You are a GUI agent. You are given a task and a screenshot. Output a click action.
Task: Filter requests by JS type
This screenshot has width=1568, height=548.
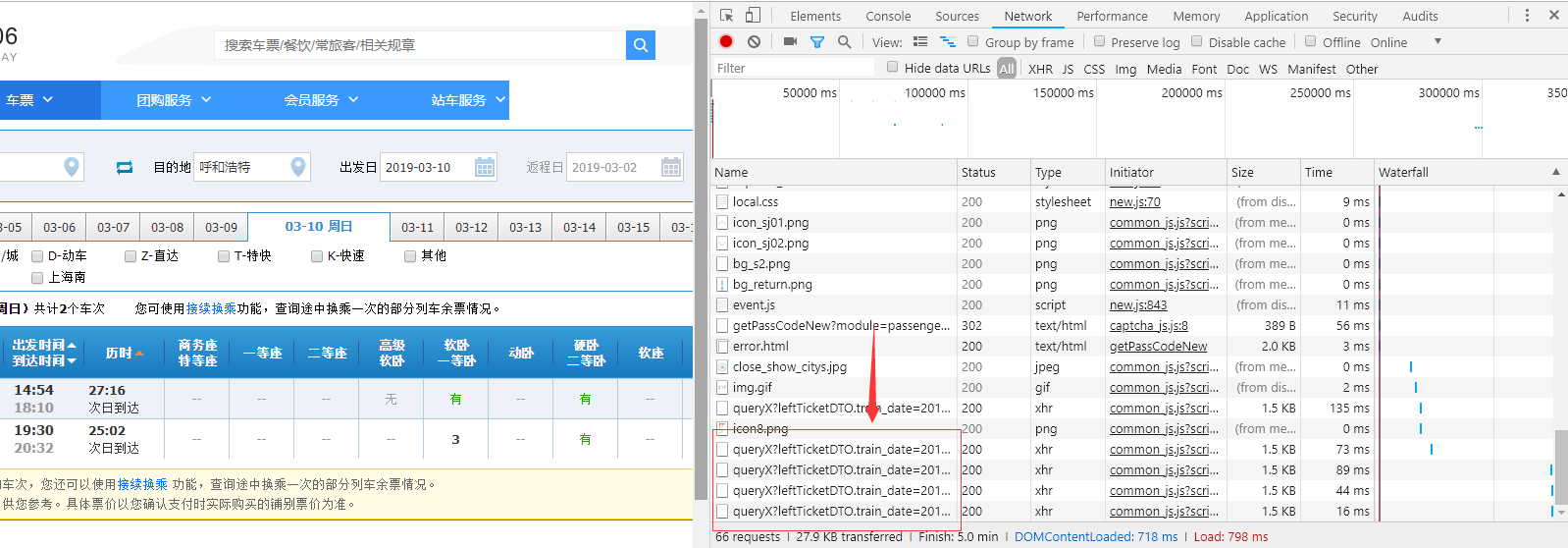point(1068,69)
